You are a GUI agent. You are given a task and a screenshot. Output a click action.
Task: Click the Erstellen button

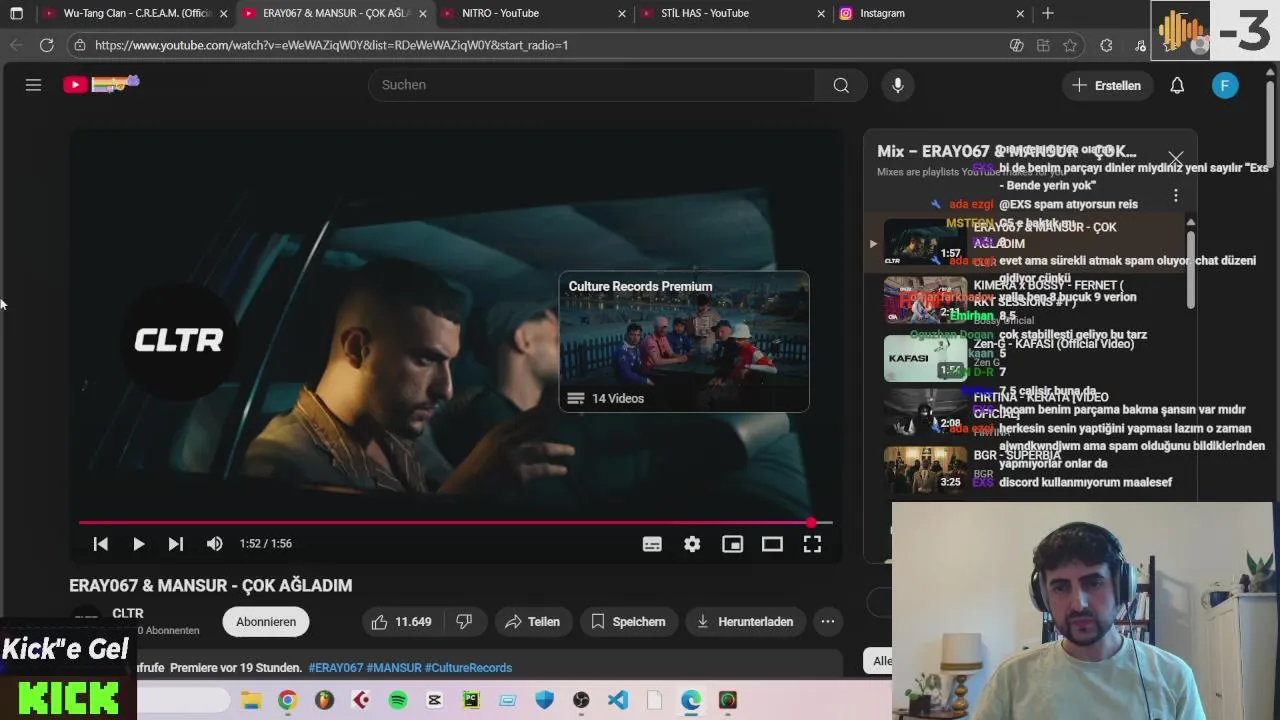(x=1106, y=85)
